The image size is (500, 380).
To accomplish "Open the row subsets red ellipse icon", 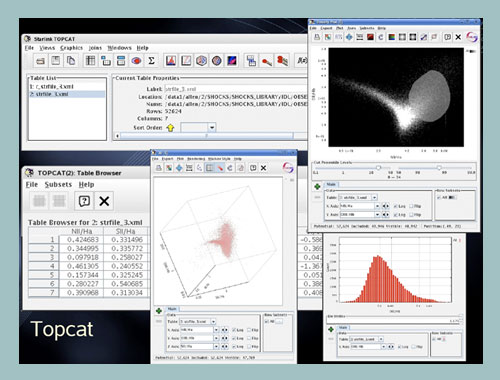I will (136, 61).
